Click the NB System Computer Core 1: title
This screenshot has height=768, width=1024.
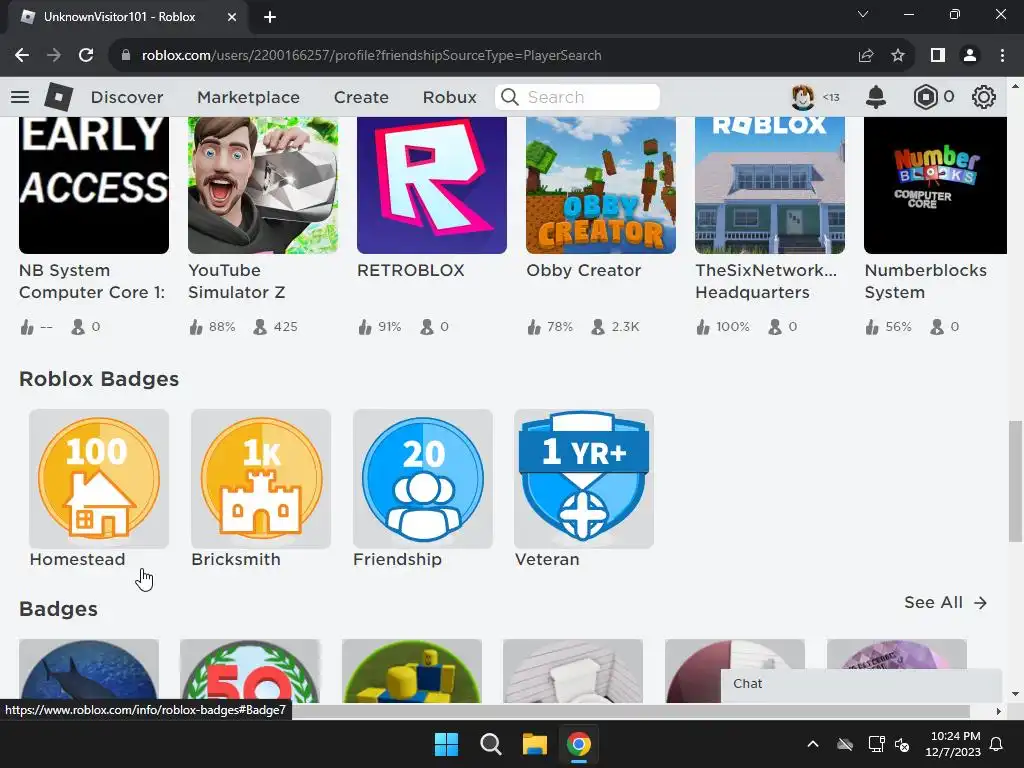(91, 281)
